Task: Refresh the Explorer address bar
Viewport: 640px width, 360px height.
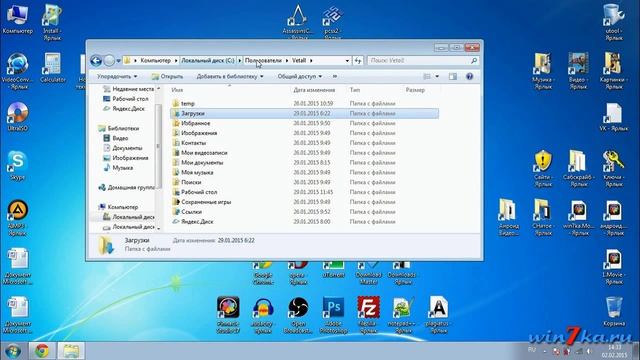Action: pyautogui.click(x=358, y=60)
